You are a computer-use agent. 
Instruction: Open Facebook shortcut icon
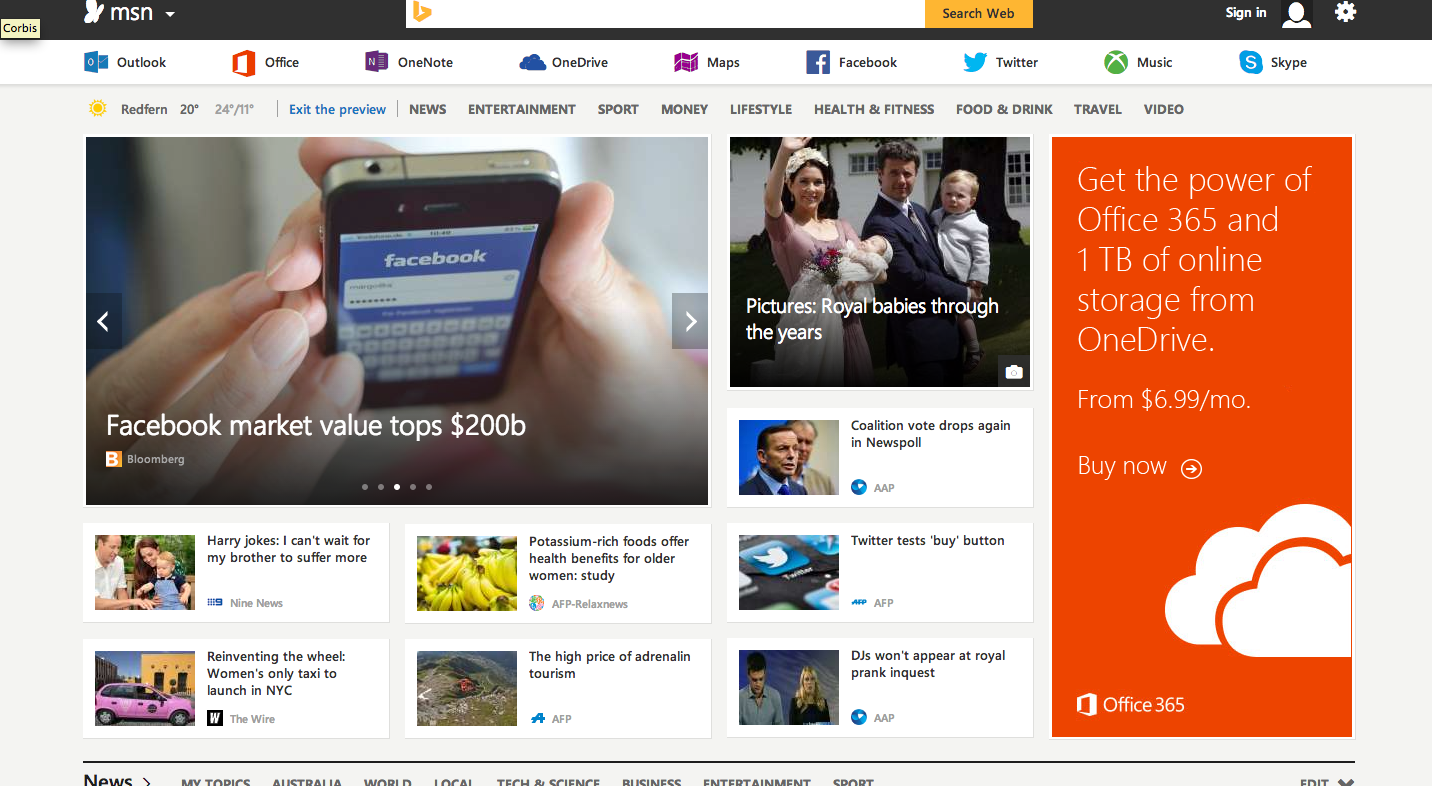pyautogui.click(x=818, y=62)
